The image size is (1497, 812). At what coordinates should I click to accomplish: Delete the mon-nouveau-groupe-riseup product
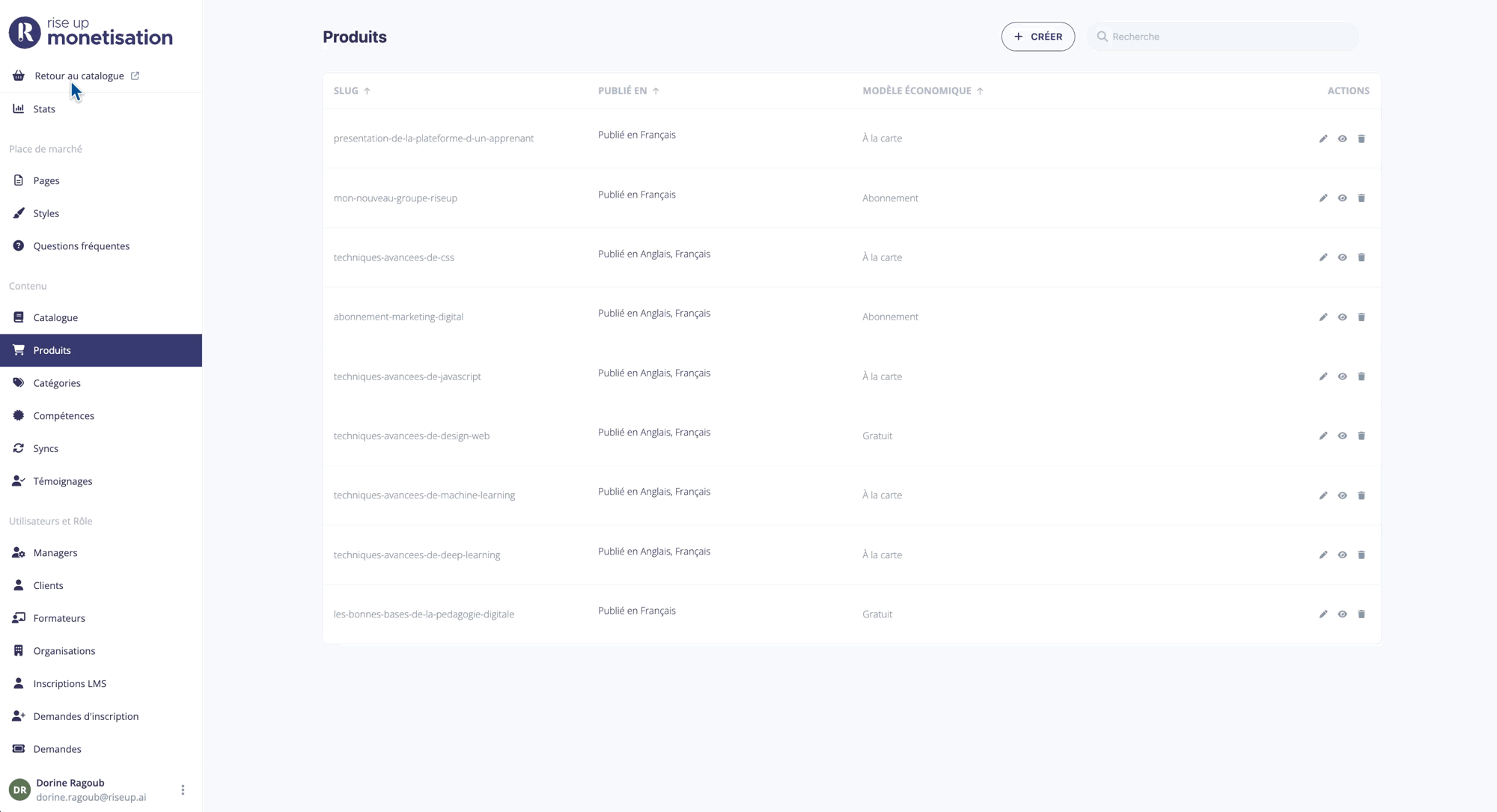1361,198
